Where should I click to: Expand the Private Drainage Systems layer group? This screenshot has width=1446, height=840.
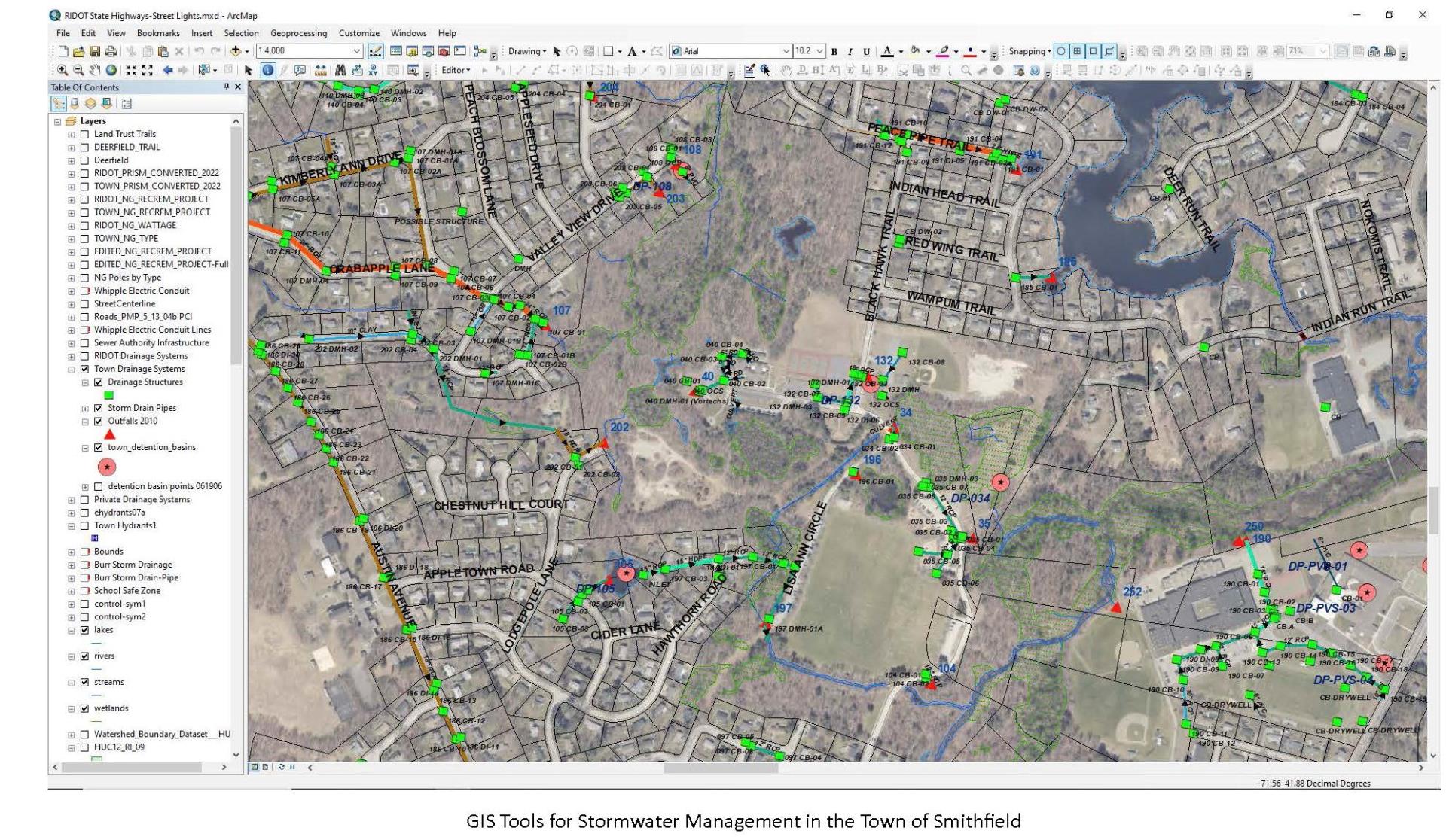(72, 501)
